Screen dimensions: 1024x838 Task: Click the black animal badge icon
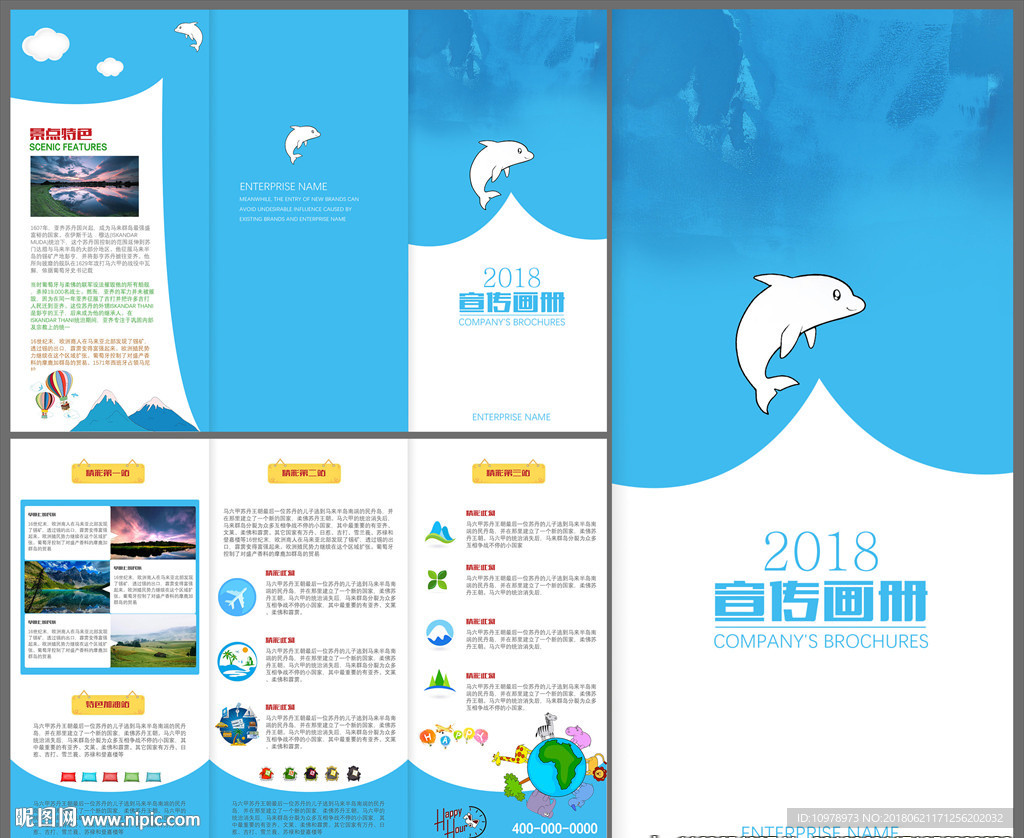pos(353,773)
